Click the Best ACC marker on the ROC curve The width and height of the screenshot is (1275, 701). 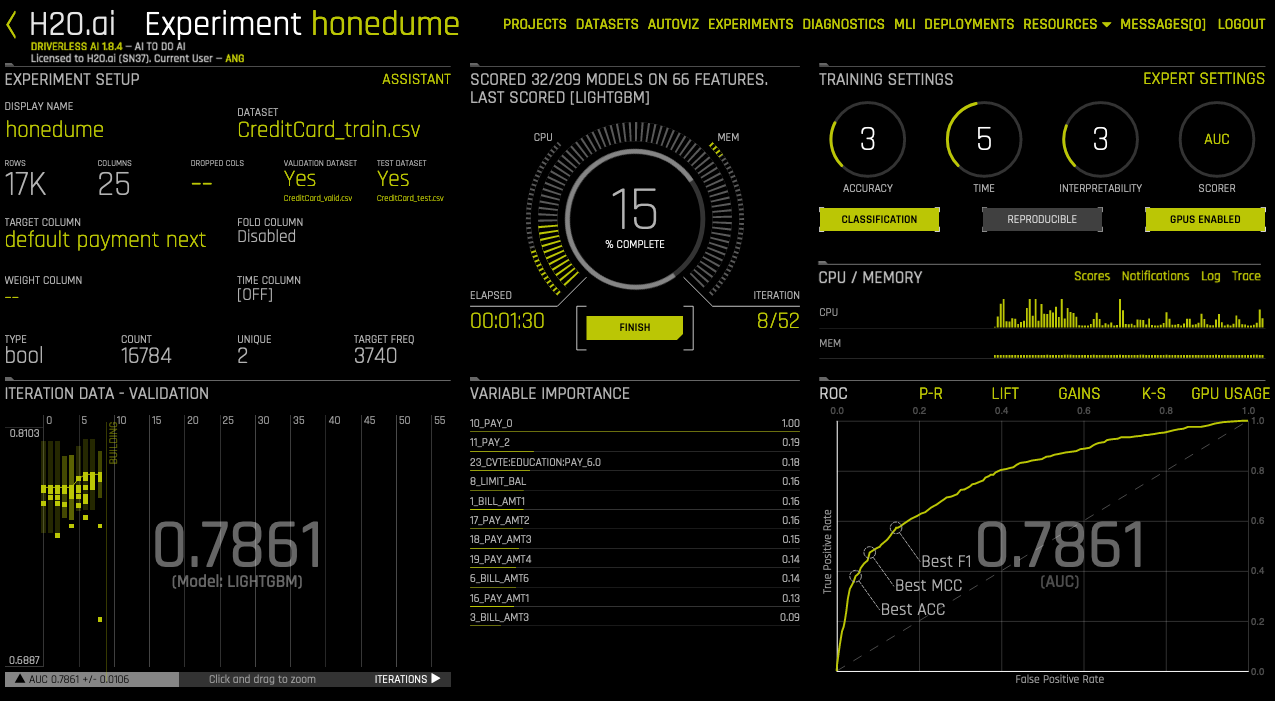point(855,575)
